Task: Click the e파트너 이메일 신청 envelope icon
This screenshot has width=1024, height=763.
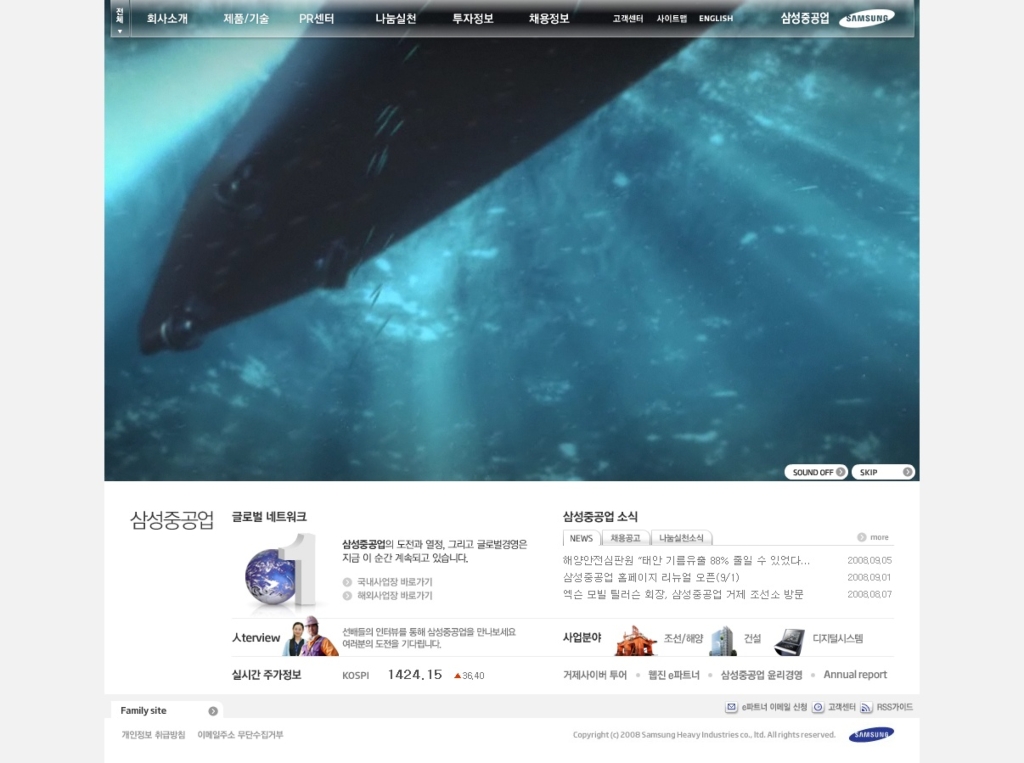Action: (x=731, y=707)
